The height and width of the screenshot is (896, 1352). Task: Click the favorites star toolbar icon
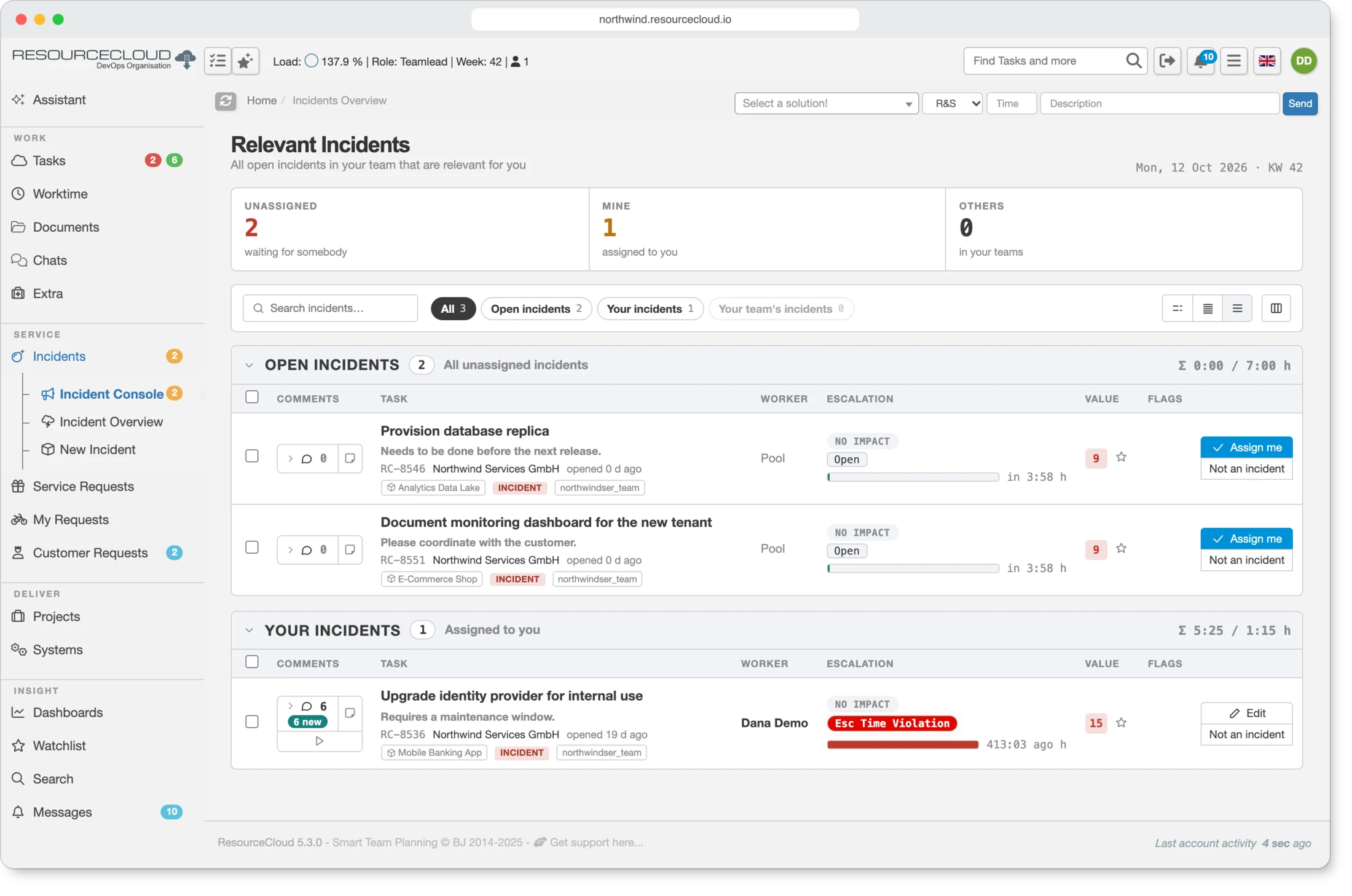click(245, 61)
